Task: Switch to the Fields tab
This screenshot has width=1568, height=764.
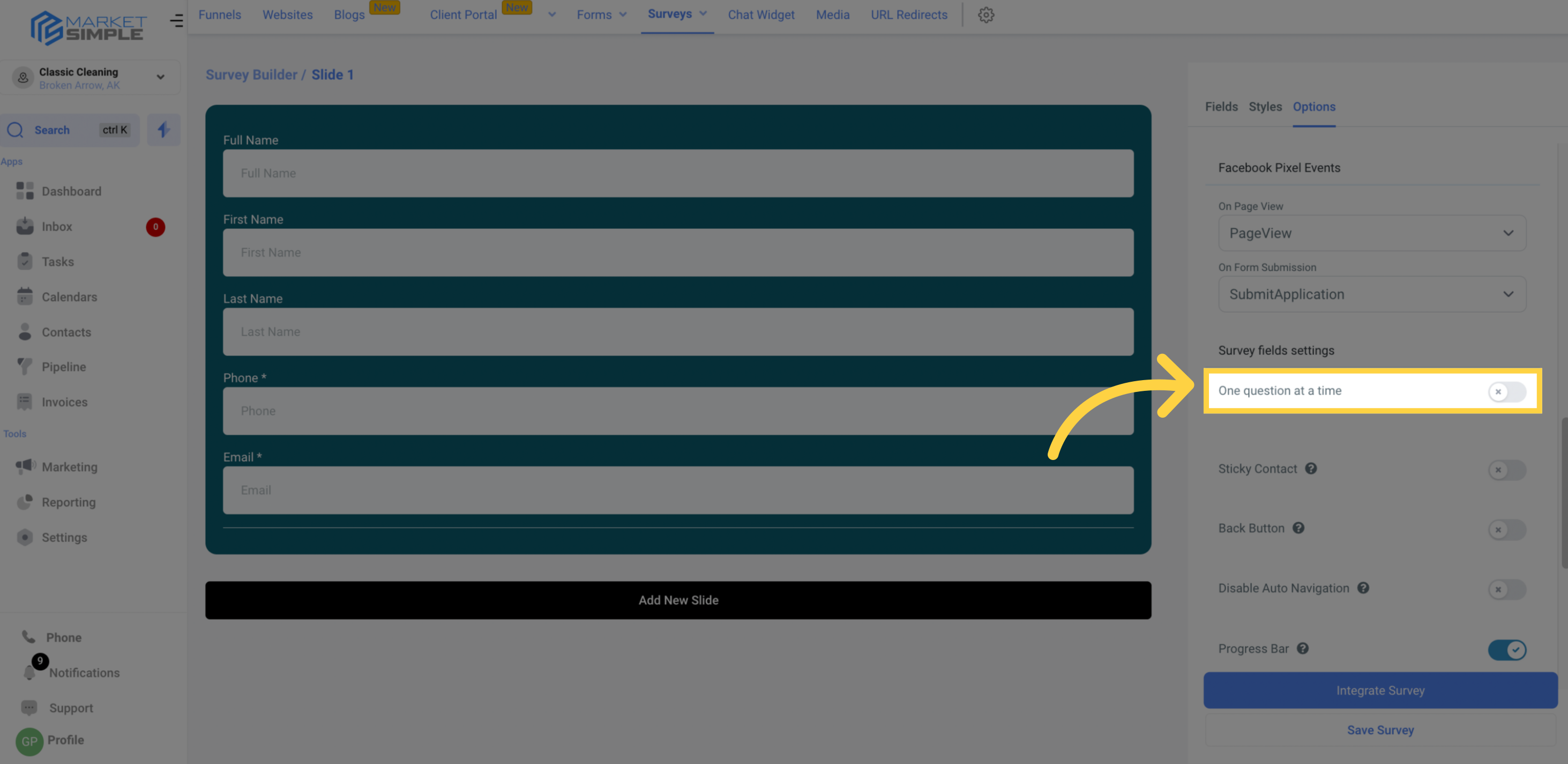Action: point(1221,107)
